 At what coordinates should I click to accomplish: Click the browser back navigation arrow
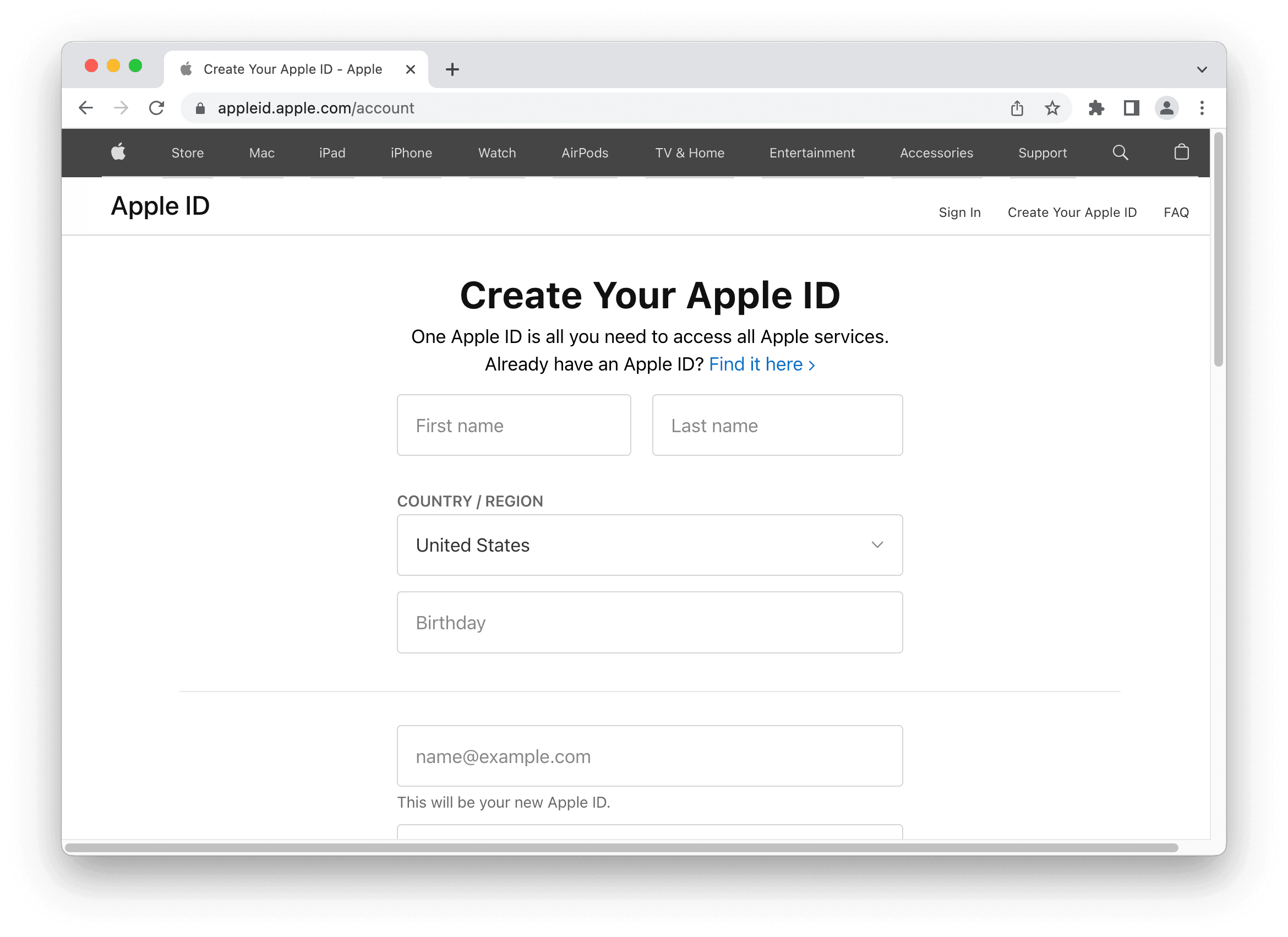(x=87, y=108)
